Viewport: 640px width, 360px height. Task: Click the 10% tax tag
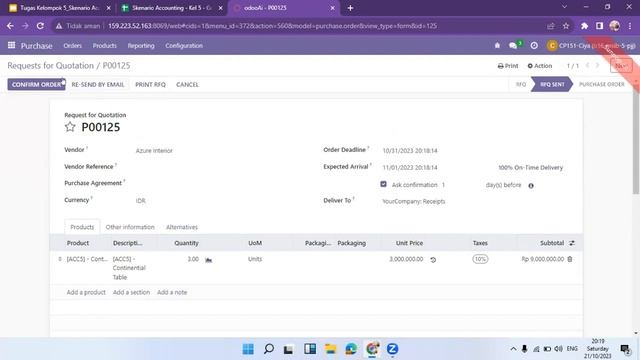pos(480,259)
